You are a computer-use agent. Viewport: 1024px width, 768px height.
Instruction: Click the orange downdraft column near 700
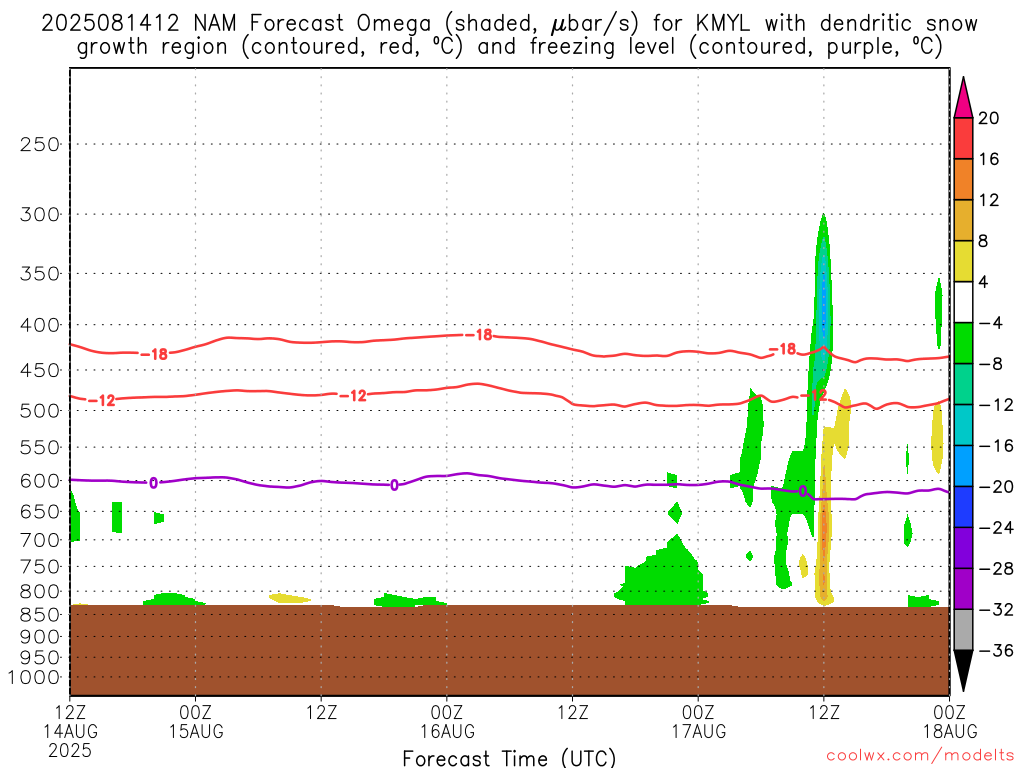824,516
